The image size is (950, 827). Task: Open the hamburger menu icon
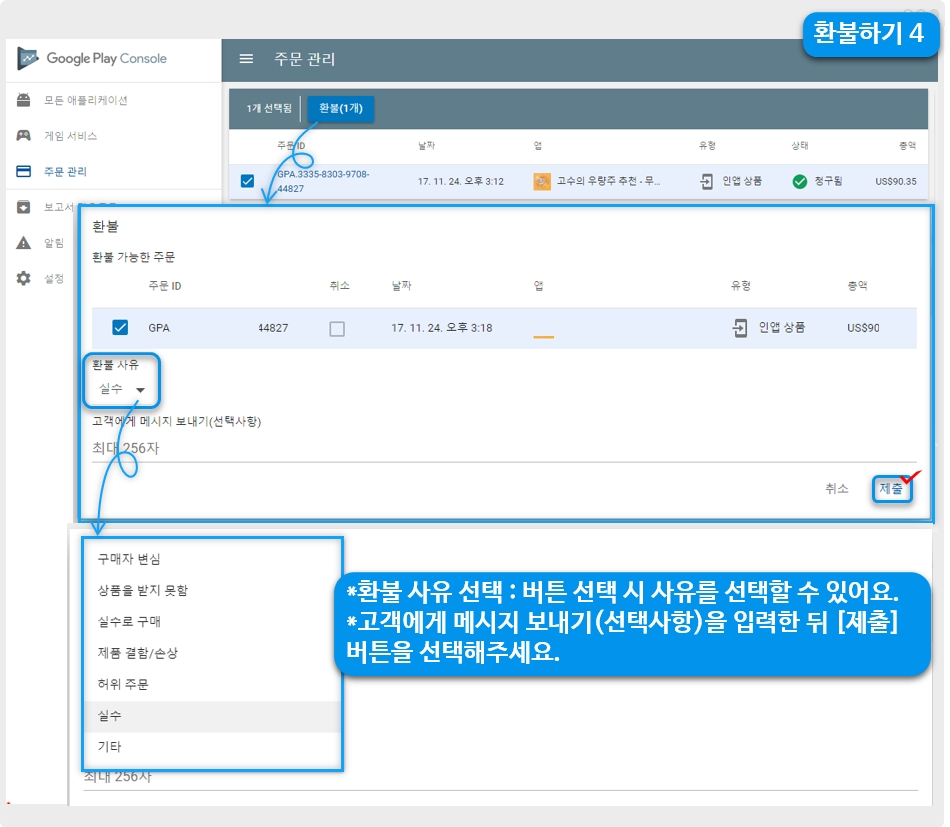pyautogui.click(x=246, y=59)
